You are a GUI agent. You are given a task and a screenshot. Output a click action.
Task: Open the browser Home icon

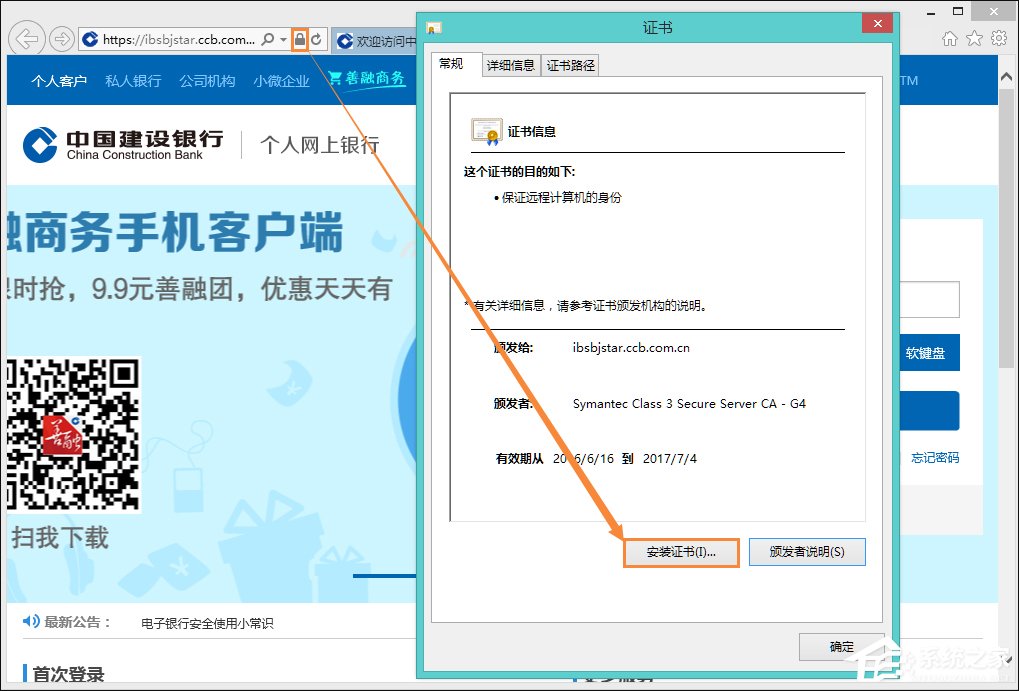(x=948, y=38)
